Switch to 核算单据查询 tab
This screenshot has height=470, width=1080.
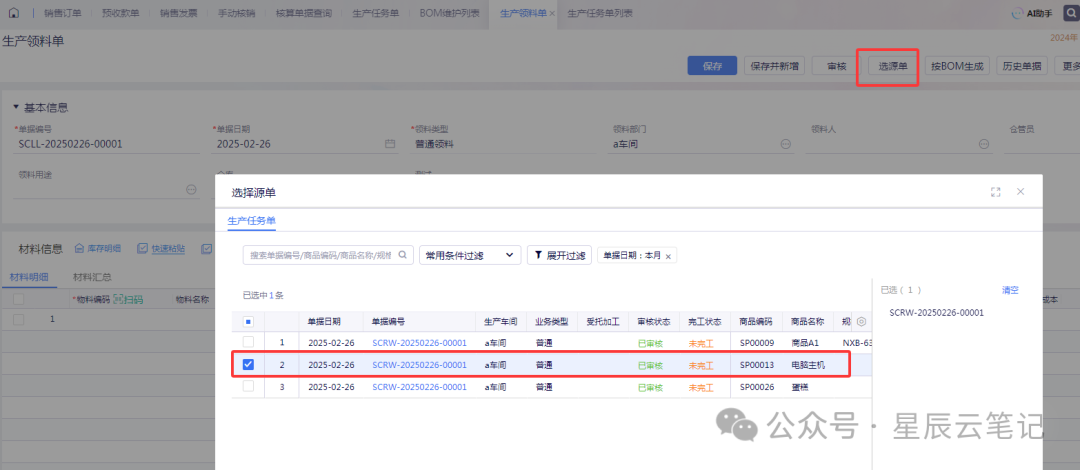(303, 14)
